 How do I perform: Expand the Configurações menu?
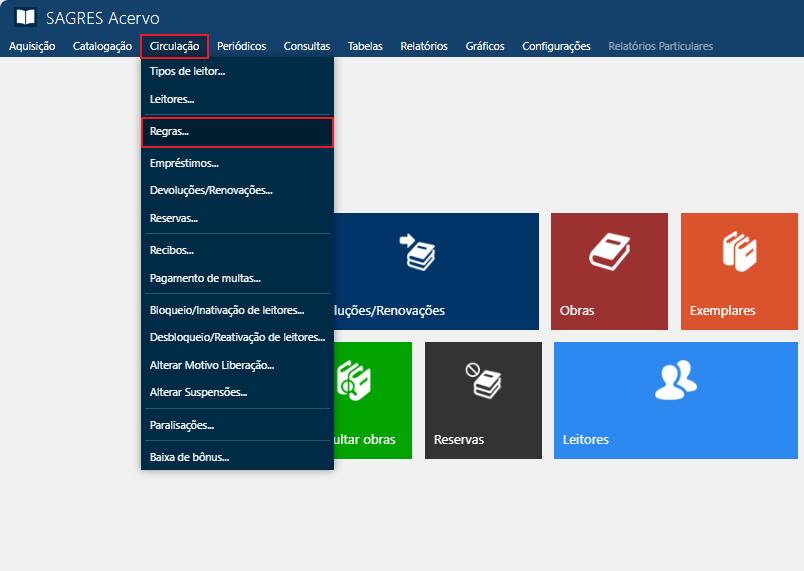coord(556,46)
